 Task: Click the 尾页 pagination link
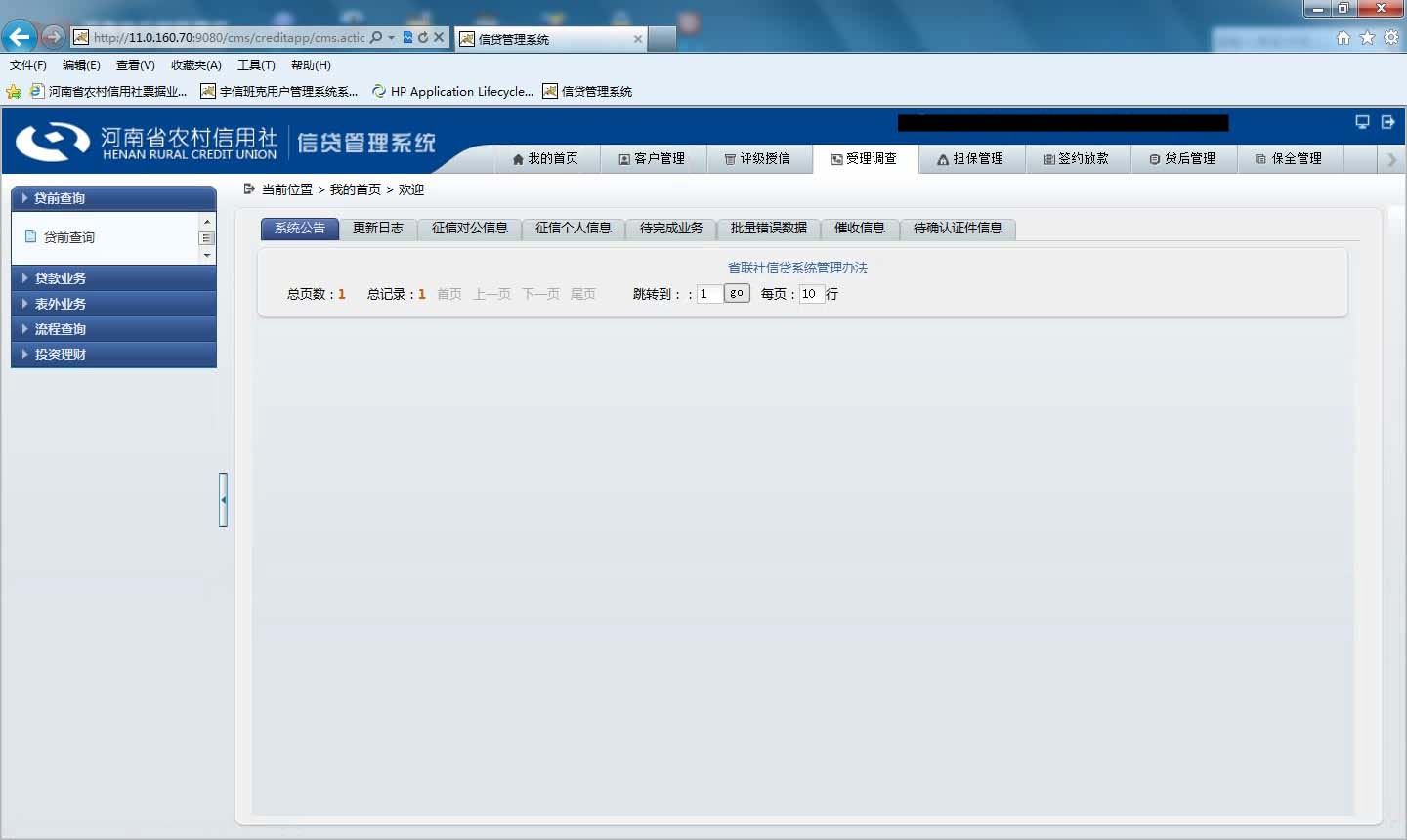583,294
